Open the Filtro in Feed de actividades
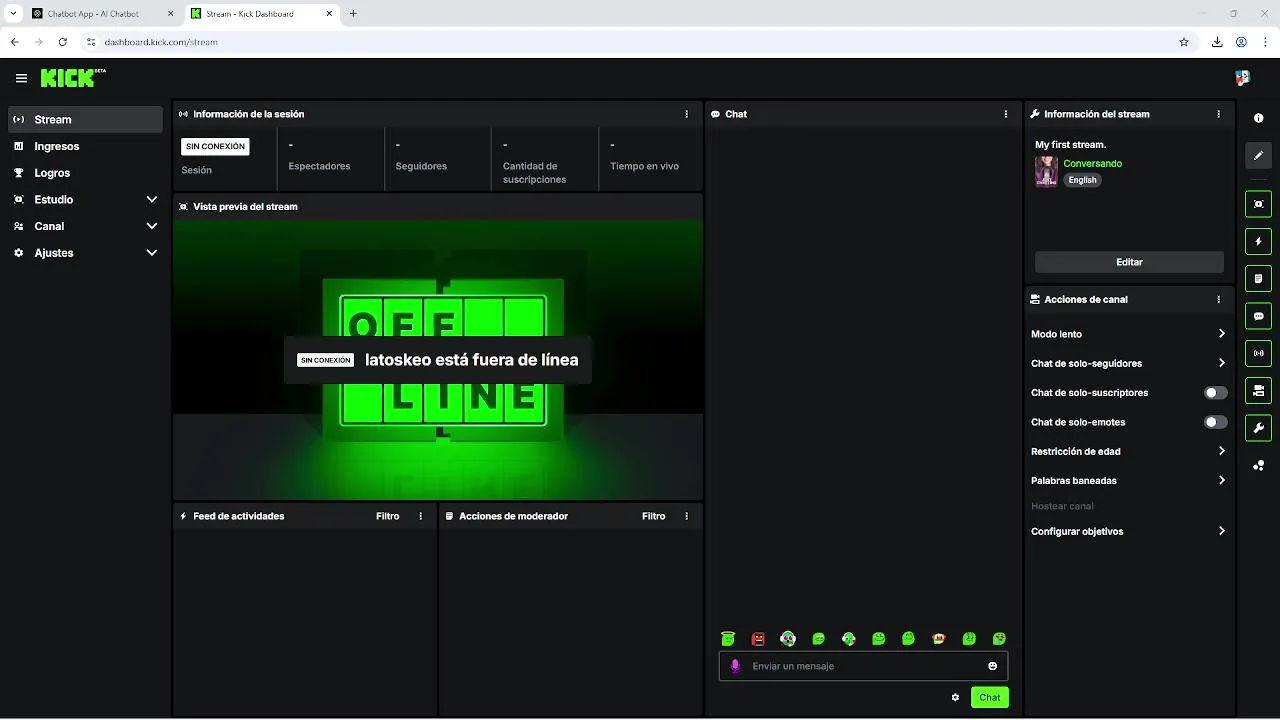Screen dimensions: 1280x720 pyautogui.click(x=388, y=516)
